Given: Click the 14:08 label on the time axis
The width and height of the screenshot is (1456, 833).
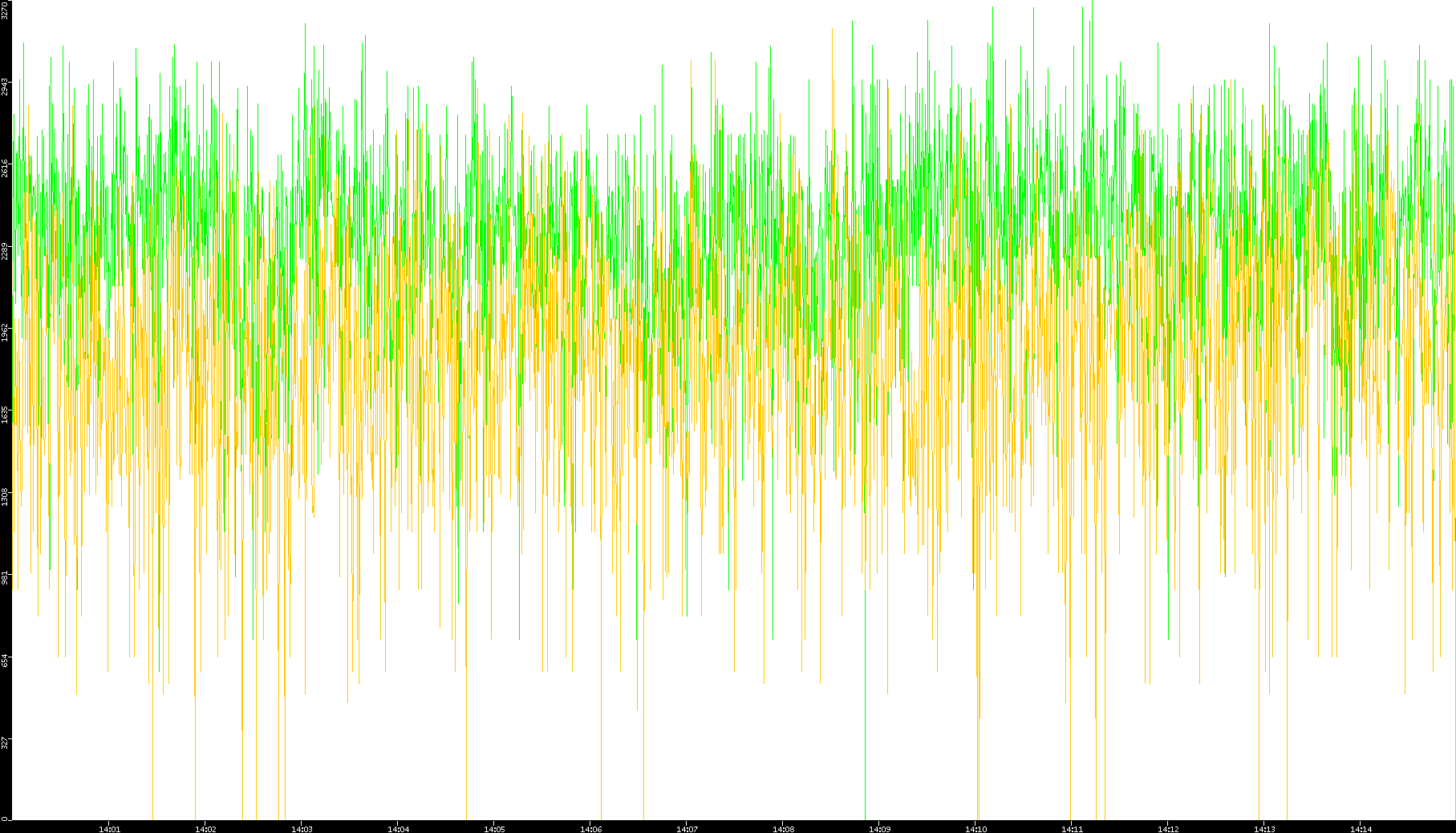Looking at the screenshot, I should [x=783, y=828].
